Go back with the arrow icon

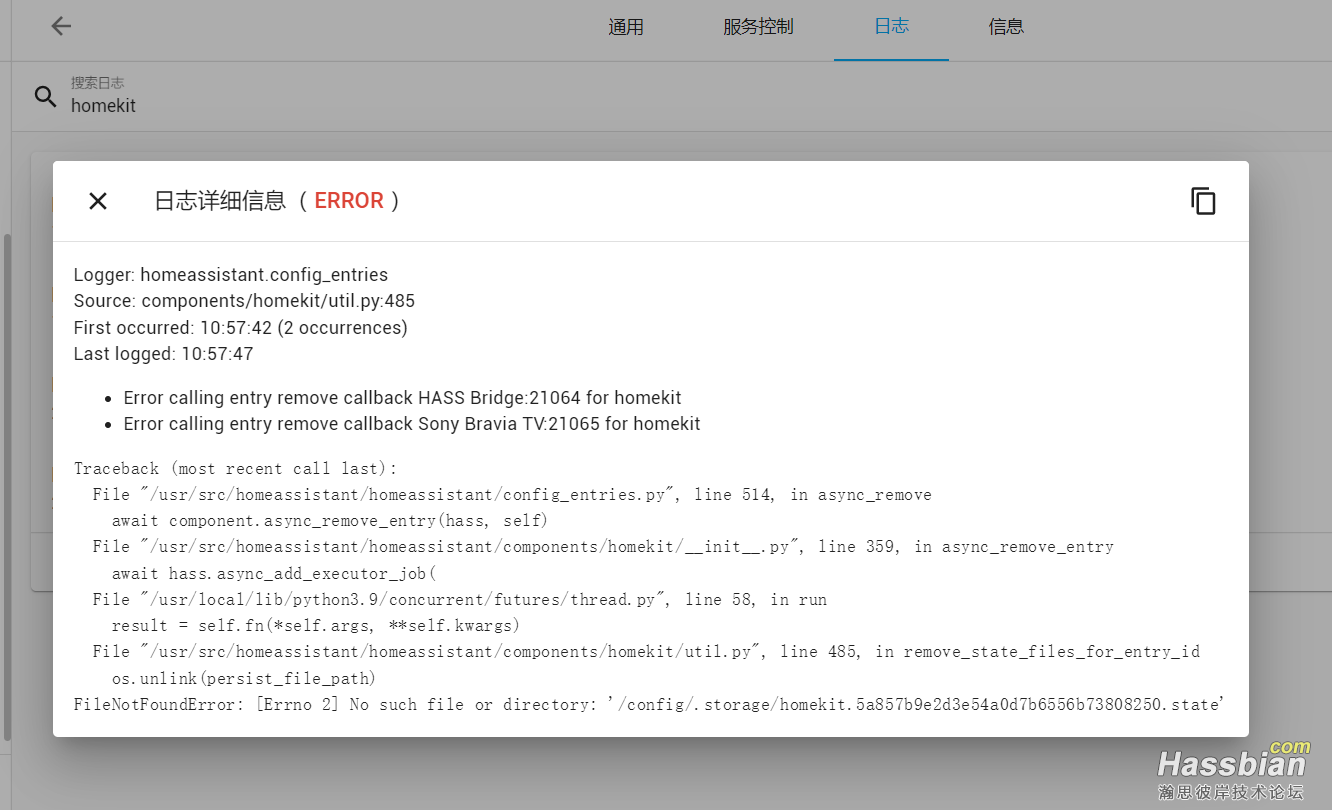61,26
